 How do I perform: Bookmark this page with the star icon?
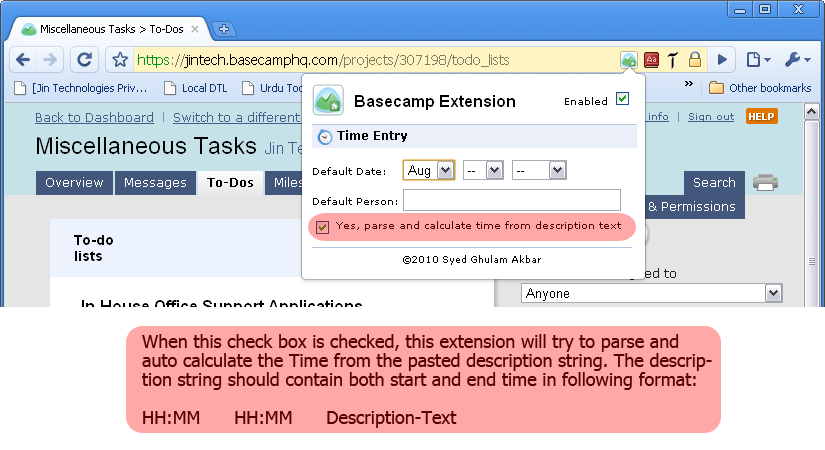(x=120, y=59)
